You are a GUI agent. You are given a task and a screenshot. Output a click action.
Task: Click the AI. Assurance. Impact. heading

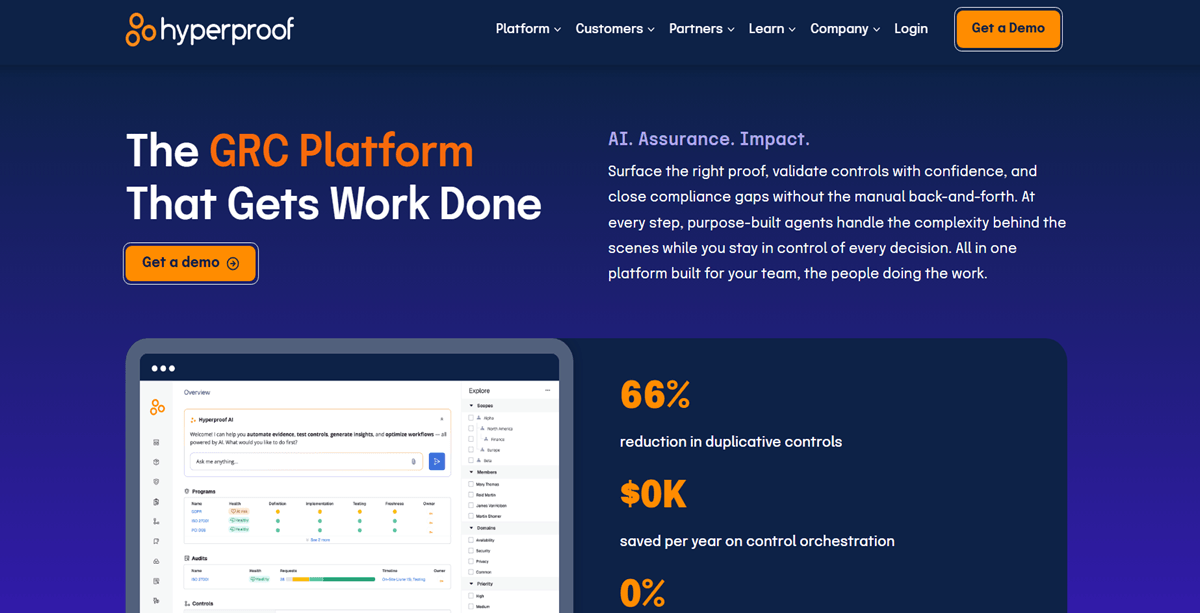point(709,139)
